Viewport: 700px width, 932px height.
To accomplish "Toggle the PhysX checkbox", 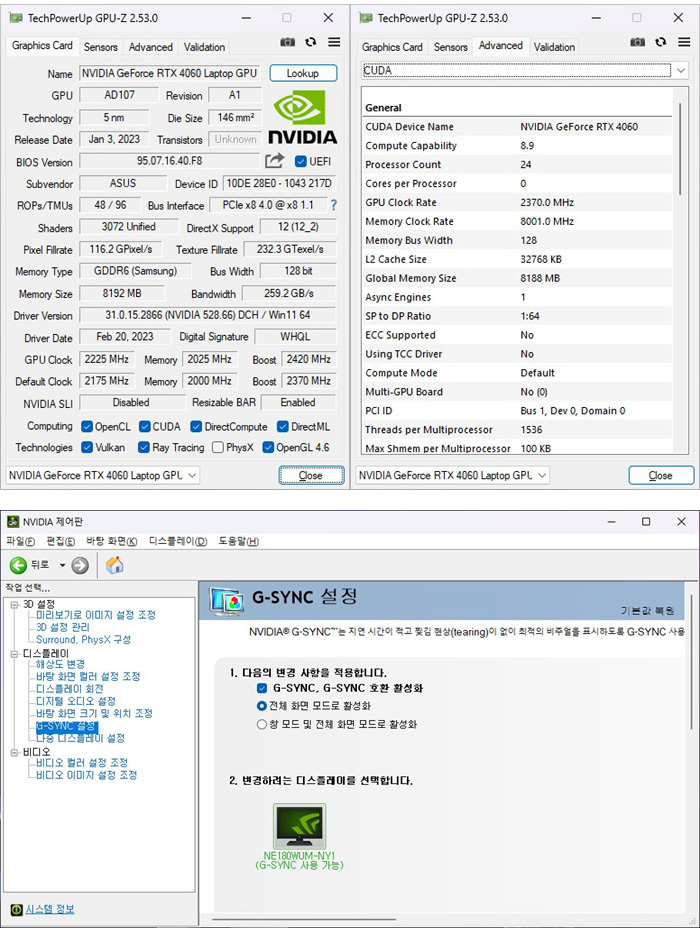I will click(x=217, y=447).
